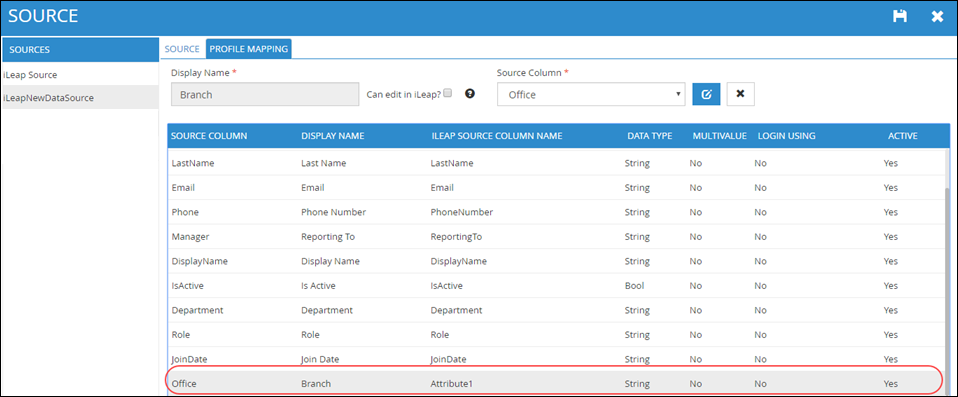
Task: Click the Join Date display name cell
Action: point(320,359)
